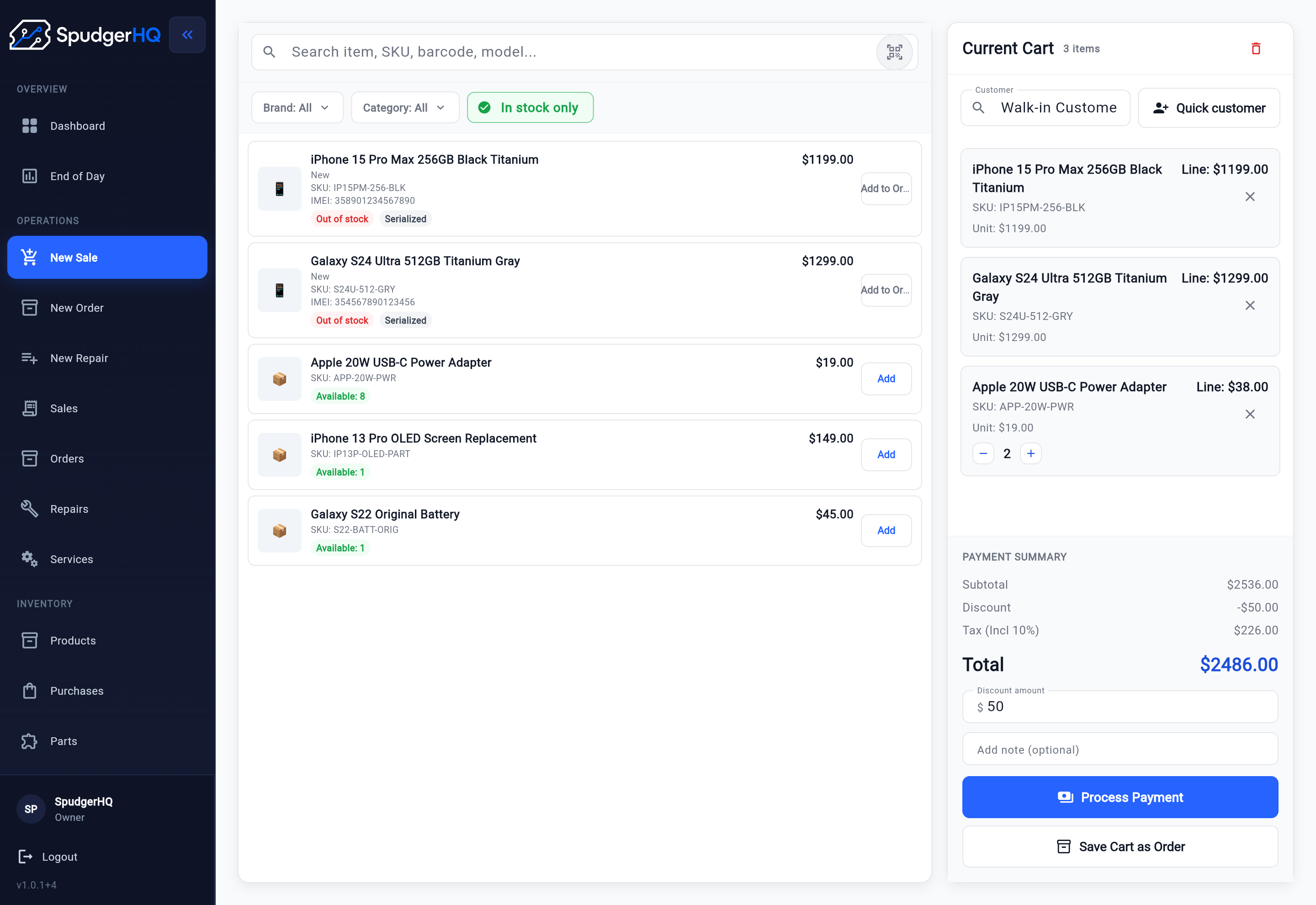The width and height of the screenshot is (1316, 905).
Task: Add Apple 20W USB-C Power Adapter to cart
Action: pyautogui.click(x=886, y=379)
